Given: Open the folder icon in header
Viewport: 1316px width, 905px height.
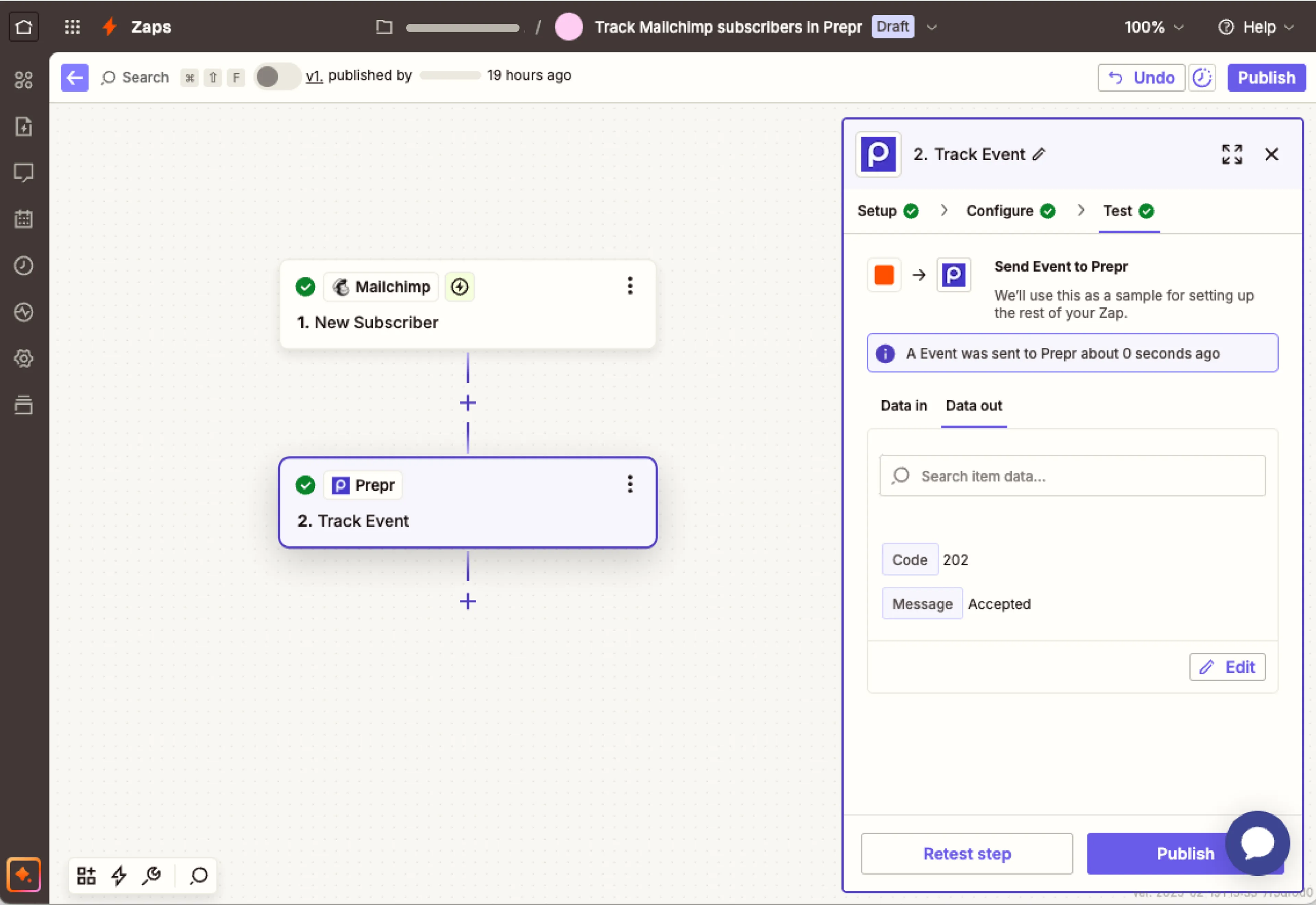Looking at the screenshot, I should 384,27.
